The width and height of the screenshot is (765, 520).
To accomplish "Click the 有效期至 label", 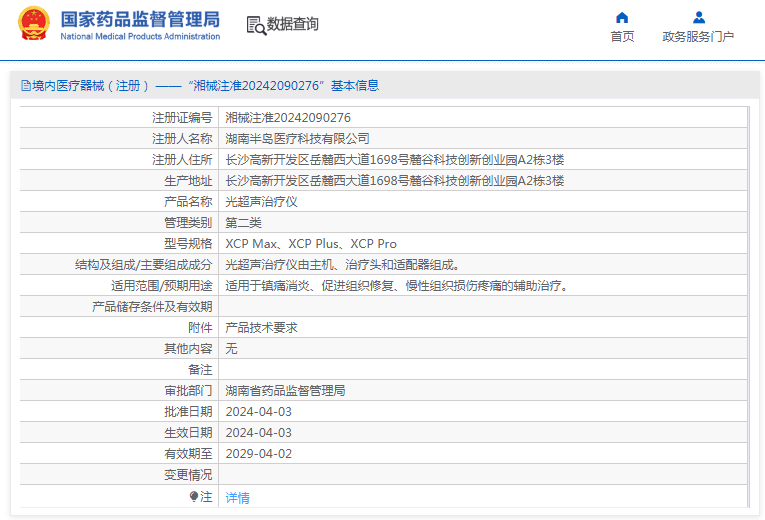I will 188,453.
